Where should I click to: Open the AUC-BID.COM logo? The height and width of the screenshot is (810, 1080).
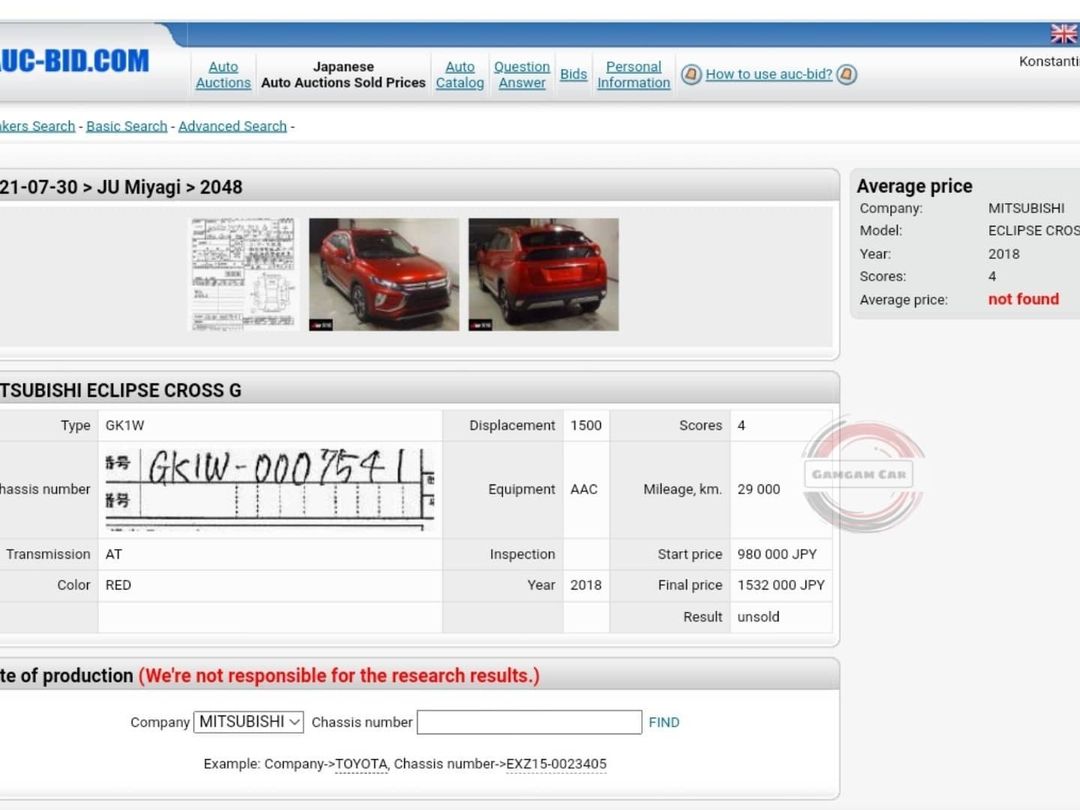(x=74, y=61)
